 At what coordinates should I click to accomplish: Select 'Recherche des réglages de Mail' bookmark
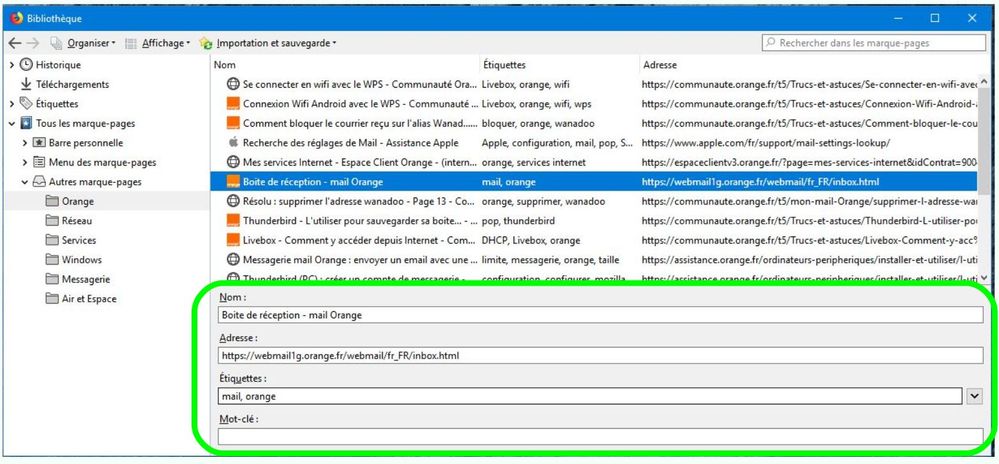pyautogui.click(x=350, y=143)
